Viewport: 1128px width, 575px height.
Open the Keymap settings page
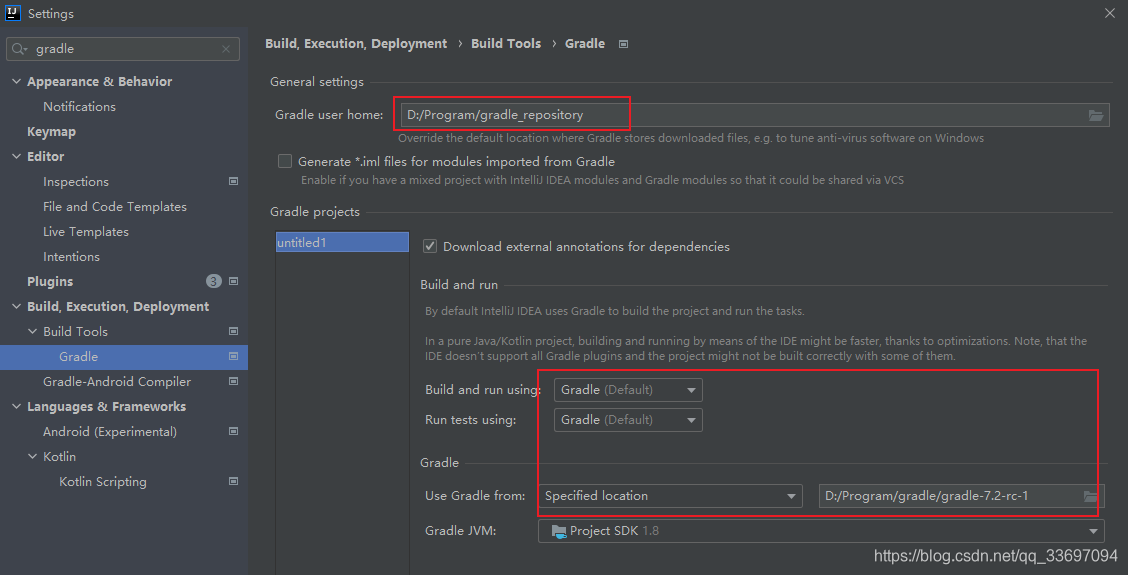51,132
